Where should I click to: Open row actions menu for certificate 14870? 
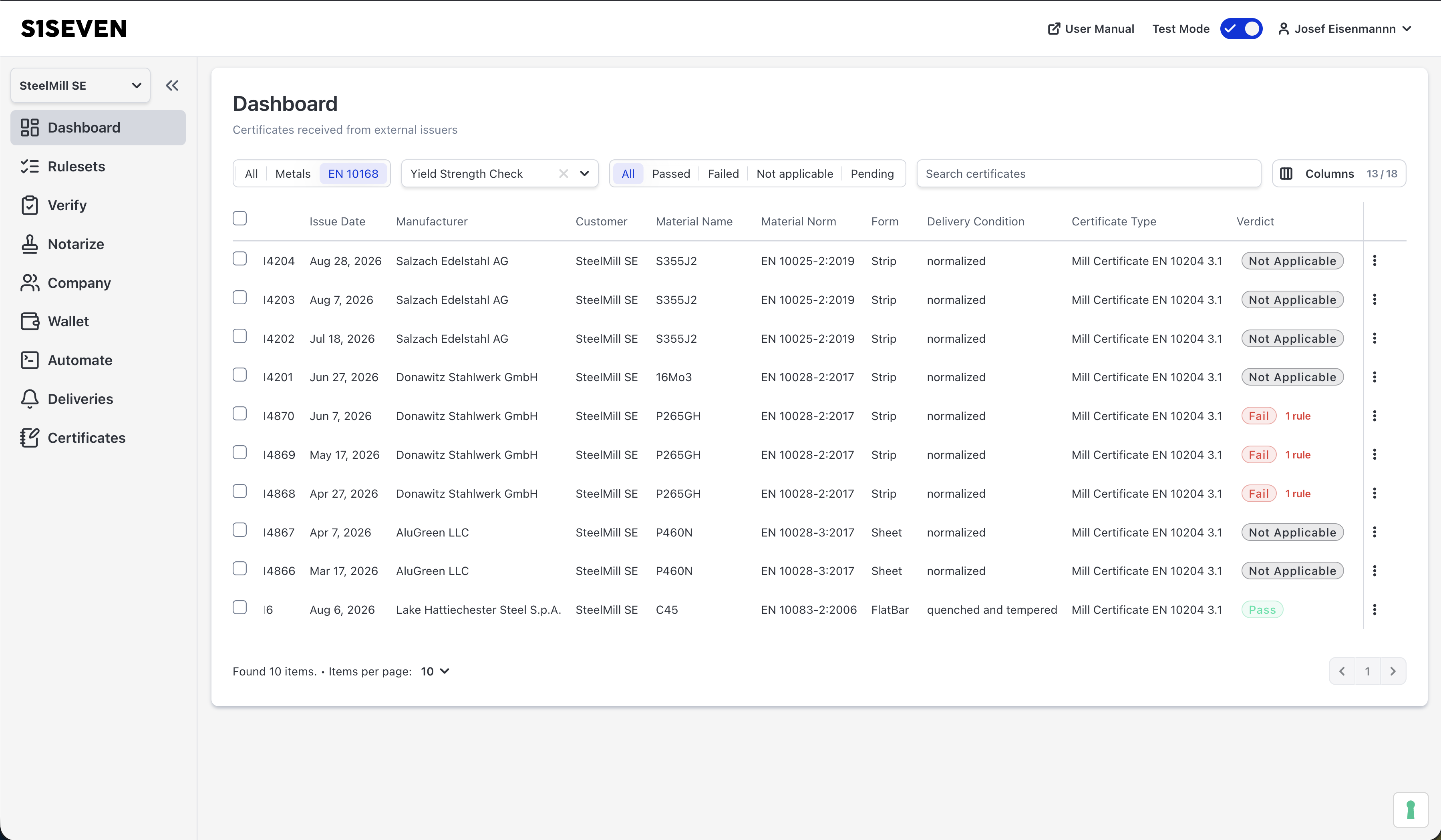tap(1375, 416)
